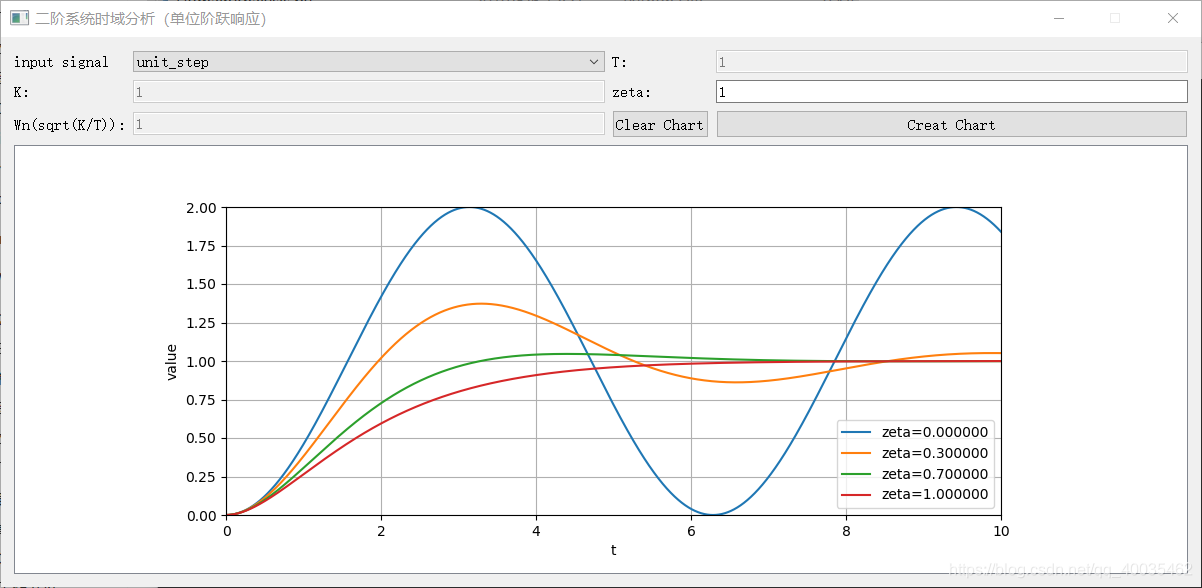Click the 'value' y-axis label

click(x=172, y=361)
